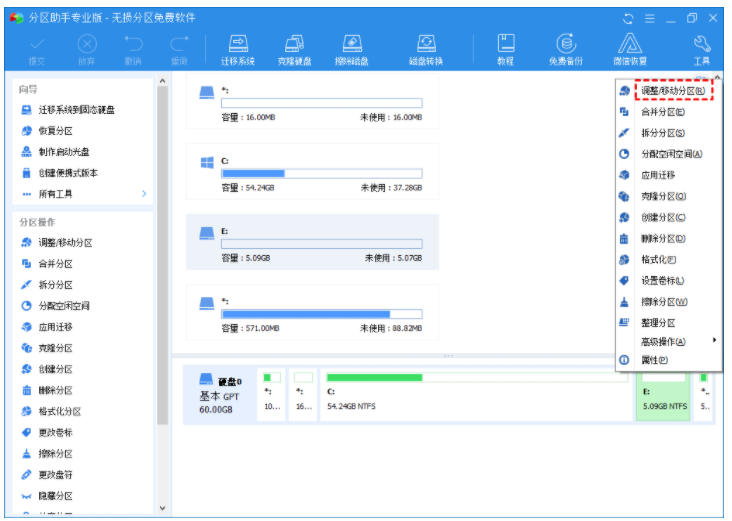
Task: Open the 磁盘转换 disk convert tool
Action: (x=426, y=49)
